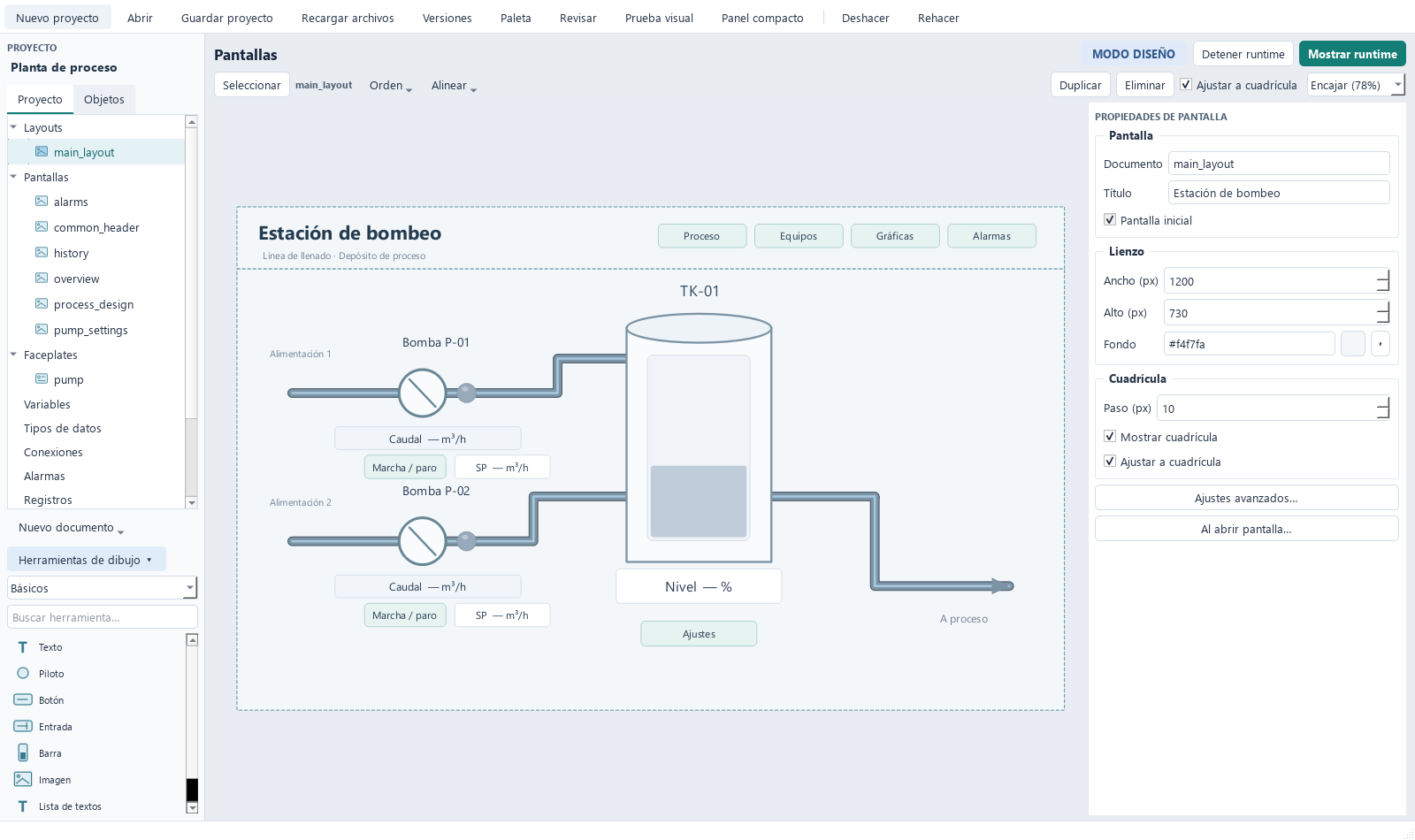Select the Entrada tool icon

tap(23, 726)
